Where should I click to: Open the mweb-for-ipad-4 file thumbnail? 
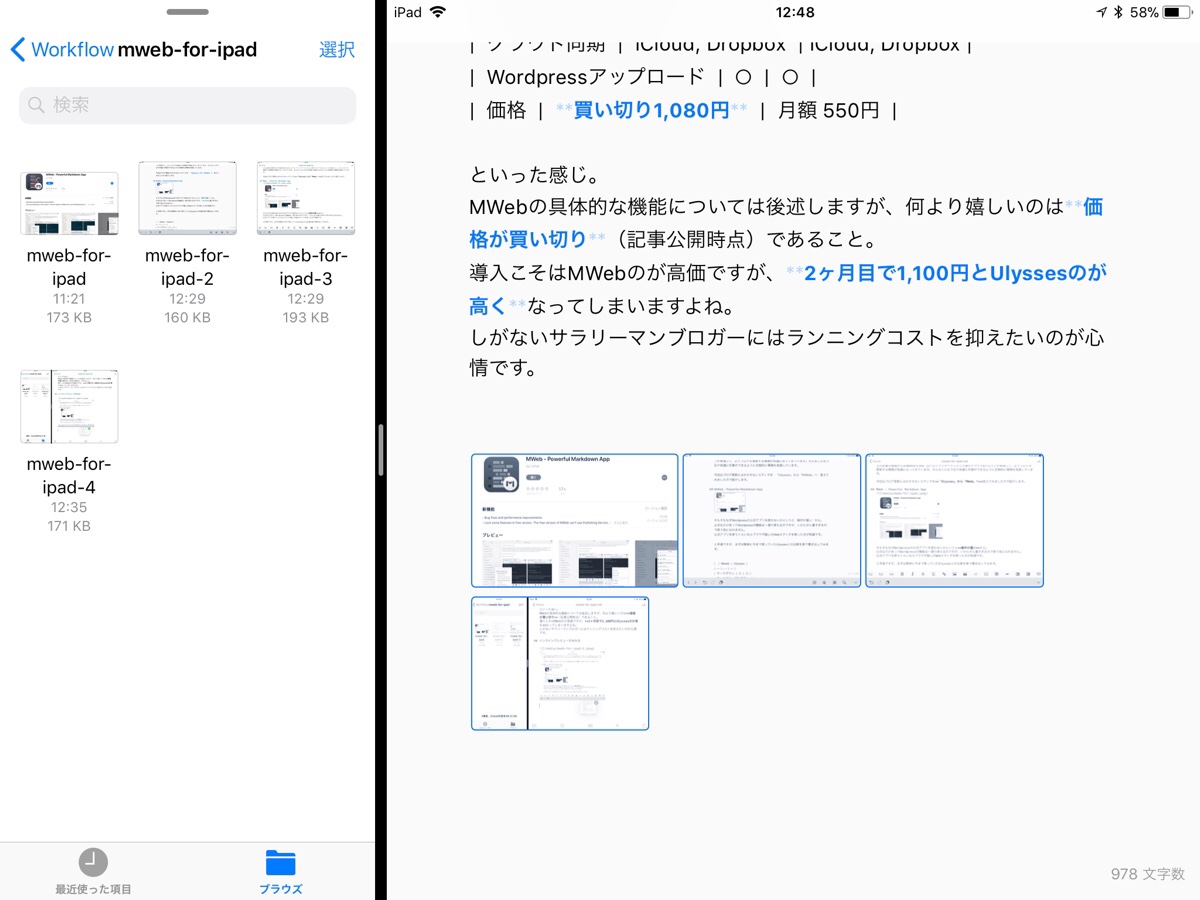click(69, 406)
